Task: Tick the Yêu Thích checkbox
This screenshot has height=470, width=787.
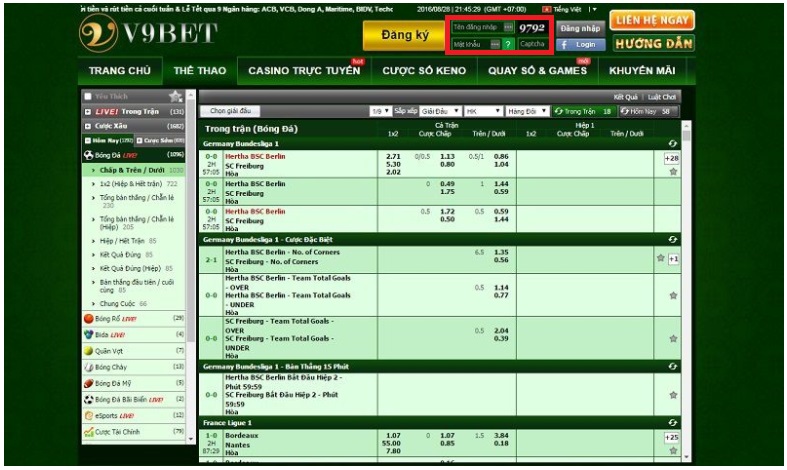Action: (88, 96)
